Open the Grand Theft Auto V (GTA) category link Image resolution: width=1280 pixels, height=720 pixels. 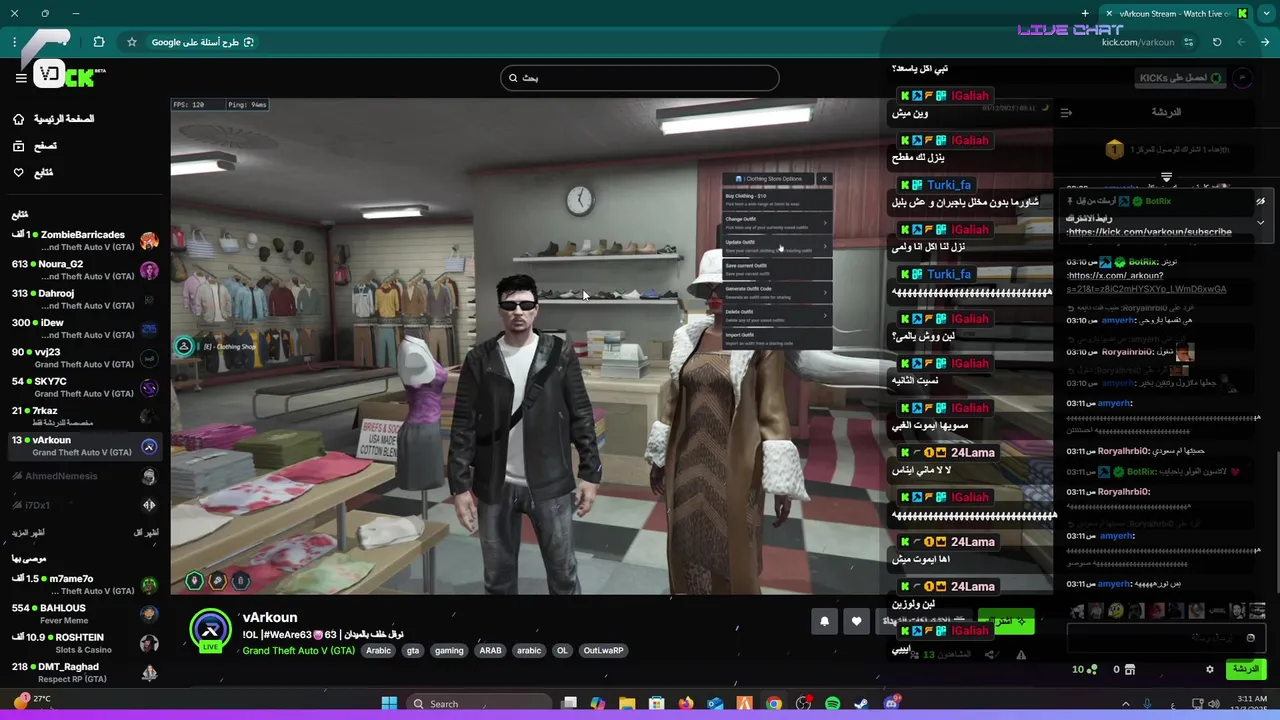click(x=298, y=650)
